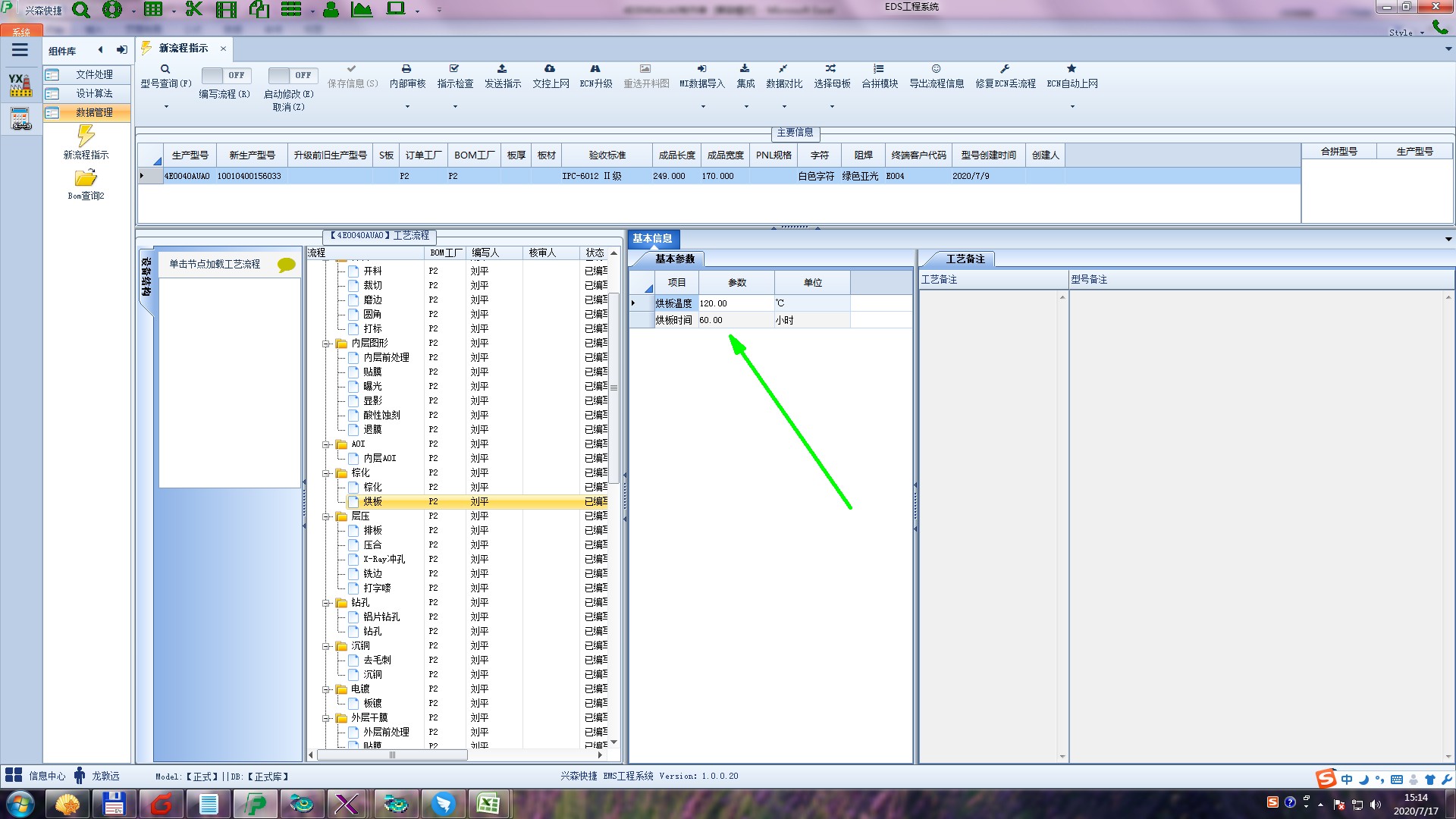Open 数据管理 in the component library
Image resolution: width=1456 pixels, height=819 pixels.
point(93,112)
